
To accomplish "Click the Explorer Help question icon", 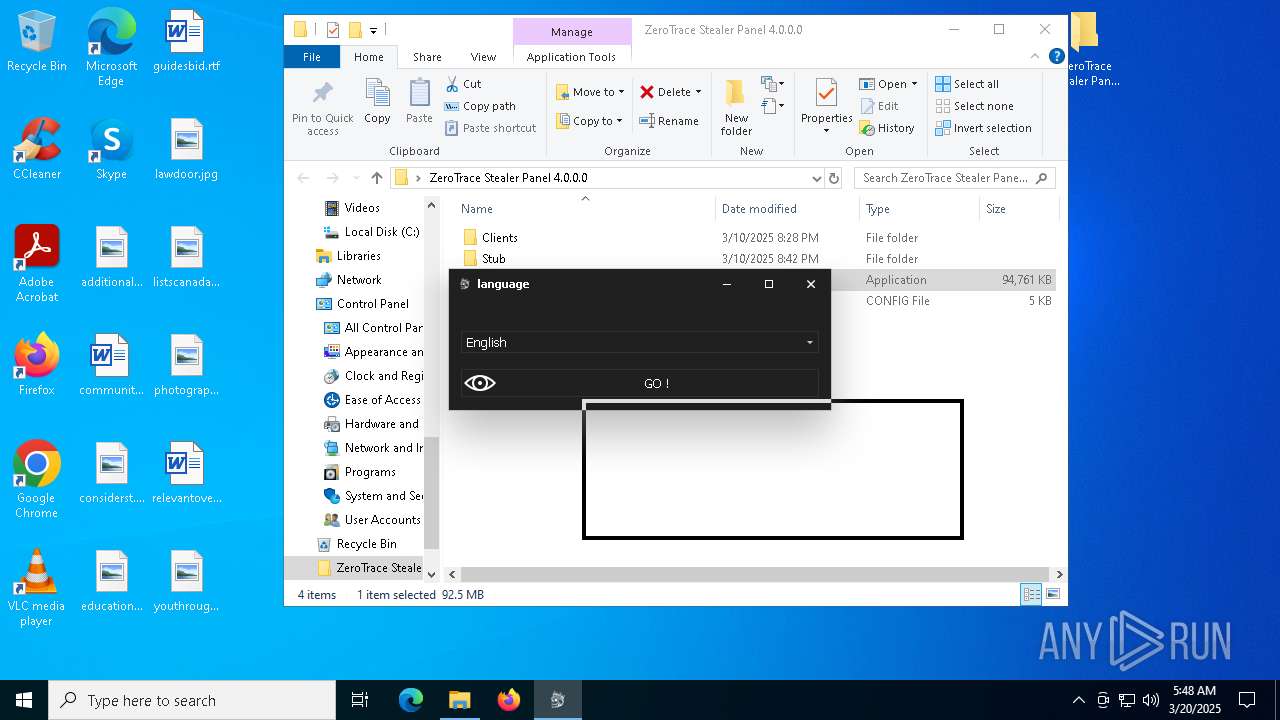I will (1056, 57).
